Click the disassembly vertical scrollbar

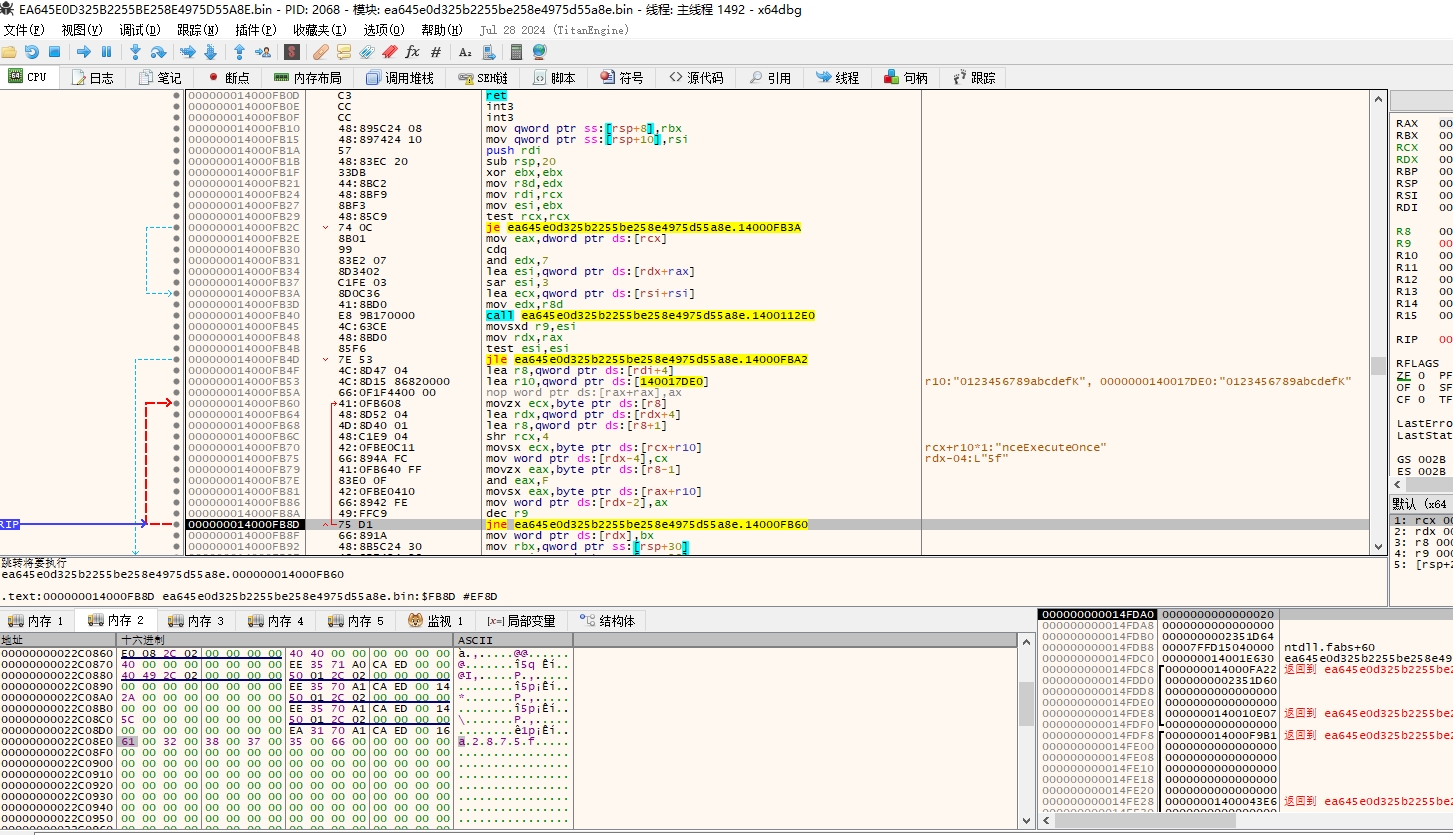(x=1377, y=322)
